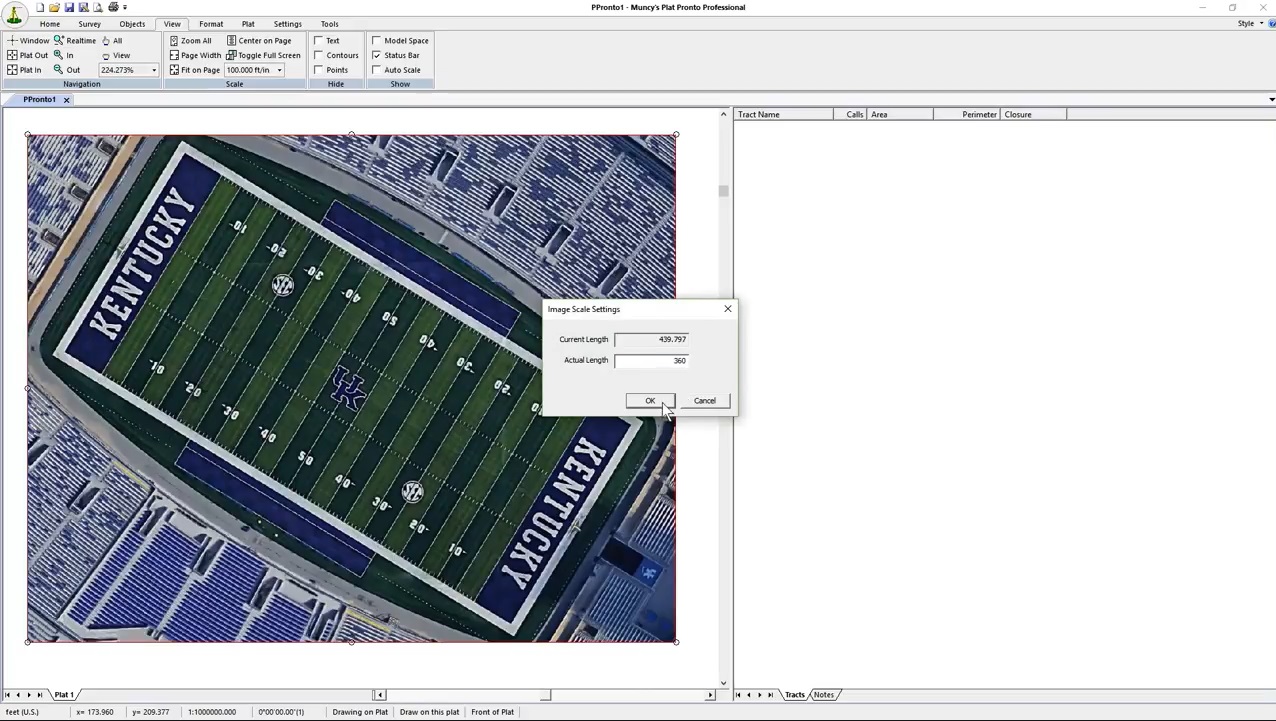Click the Print icon in quick toolbar
The image size is (1276, 721).
[x=113, y=7]
